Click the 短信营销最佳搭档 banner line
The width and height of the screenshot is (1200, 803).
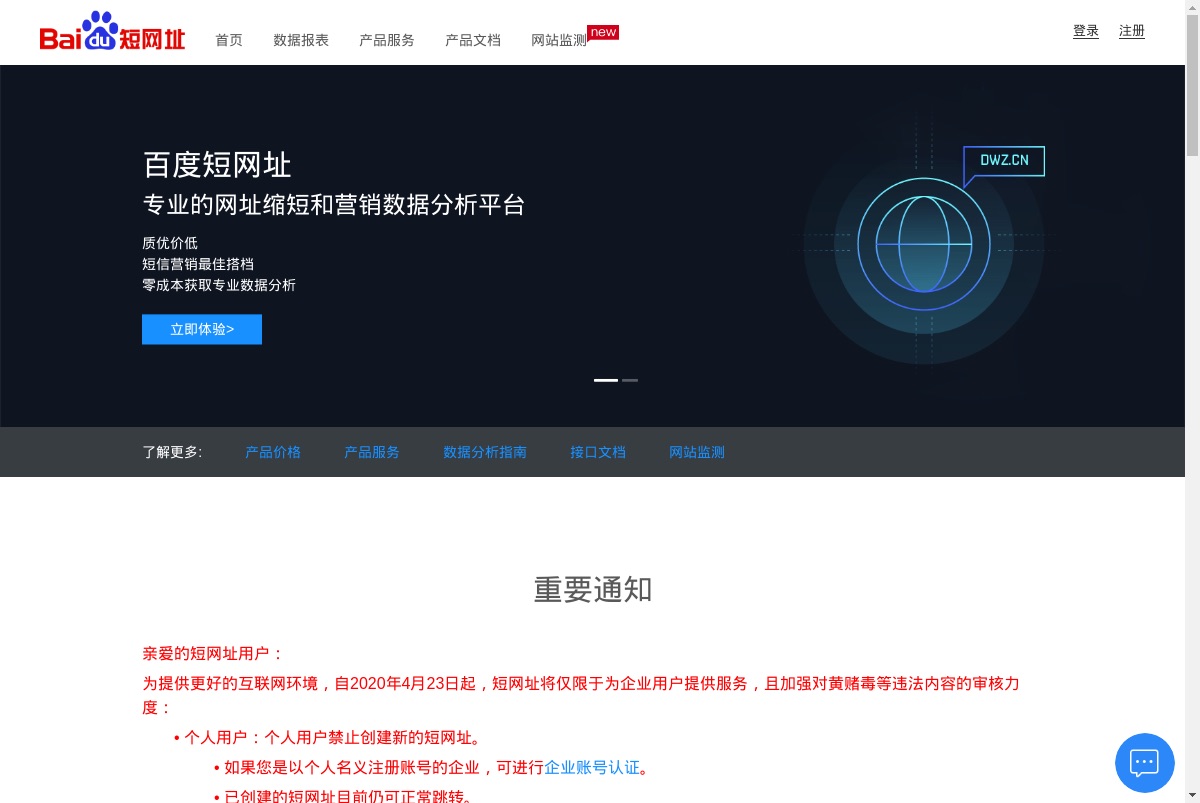[198, 264]
